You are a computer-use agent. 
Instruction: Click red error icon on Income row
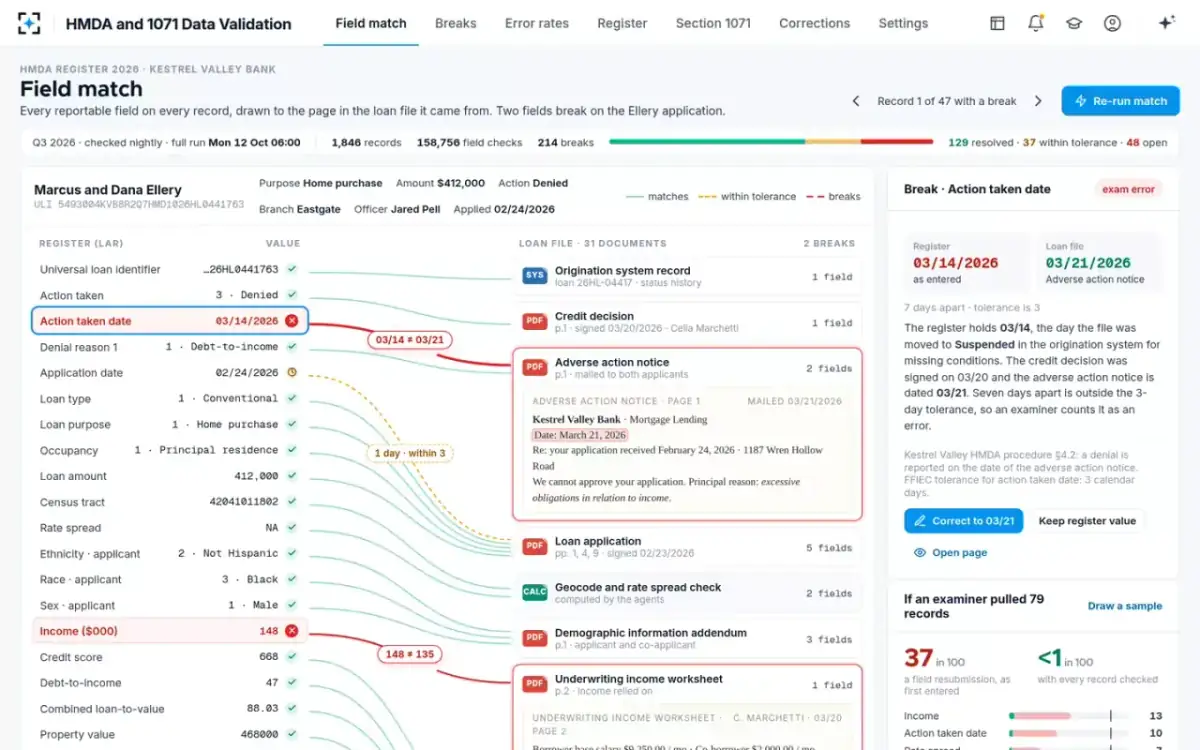pos(292,631)
